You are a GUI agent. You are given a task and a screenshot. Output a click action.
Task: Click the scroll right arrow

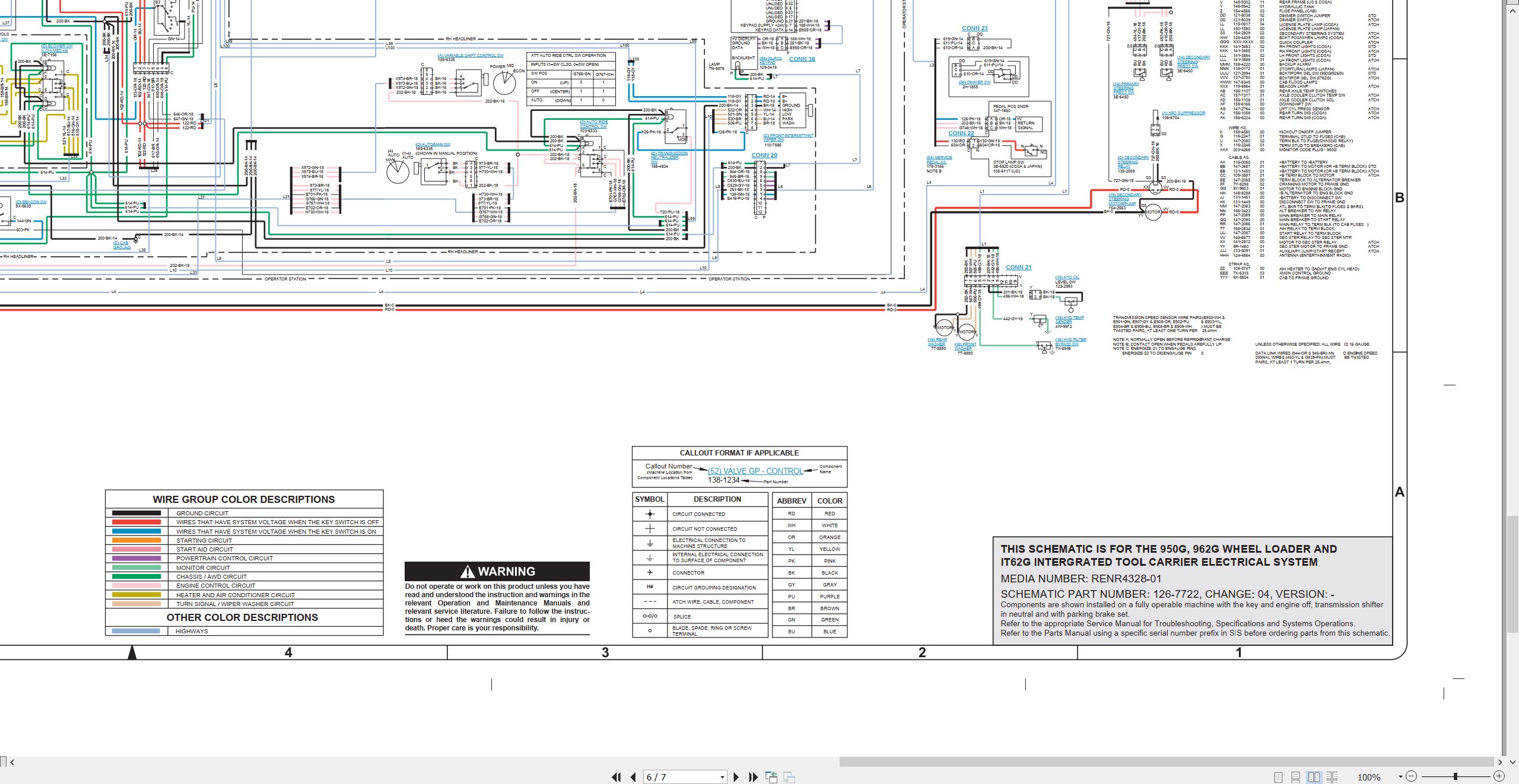click(x=1500, y=762)
